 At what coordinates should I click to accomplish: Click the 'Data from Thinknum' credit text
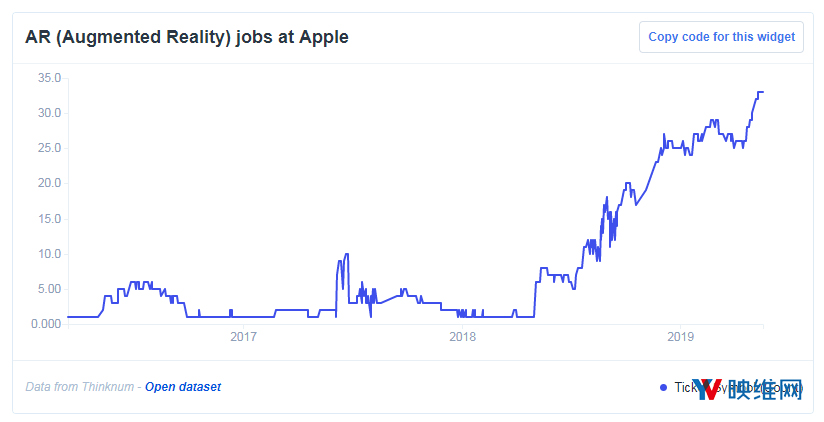(x=79, y=387)
